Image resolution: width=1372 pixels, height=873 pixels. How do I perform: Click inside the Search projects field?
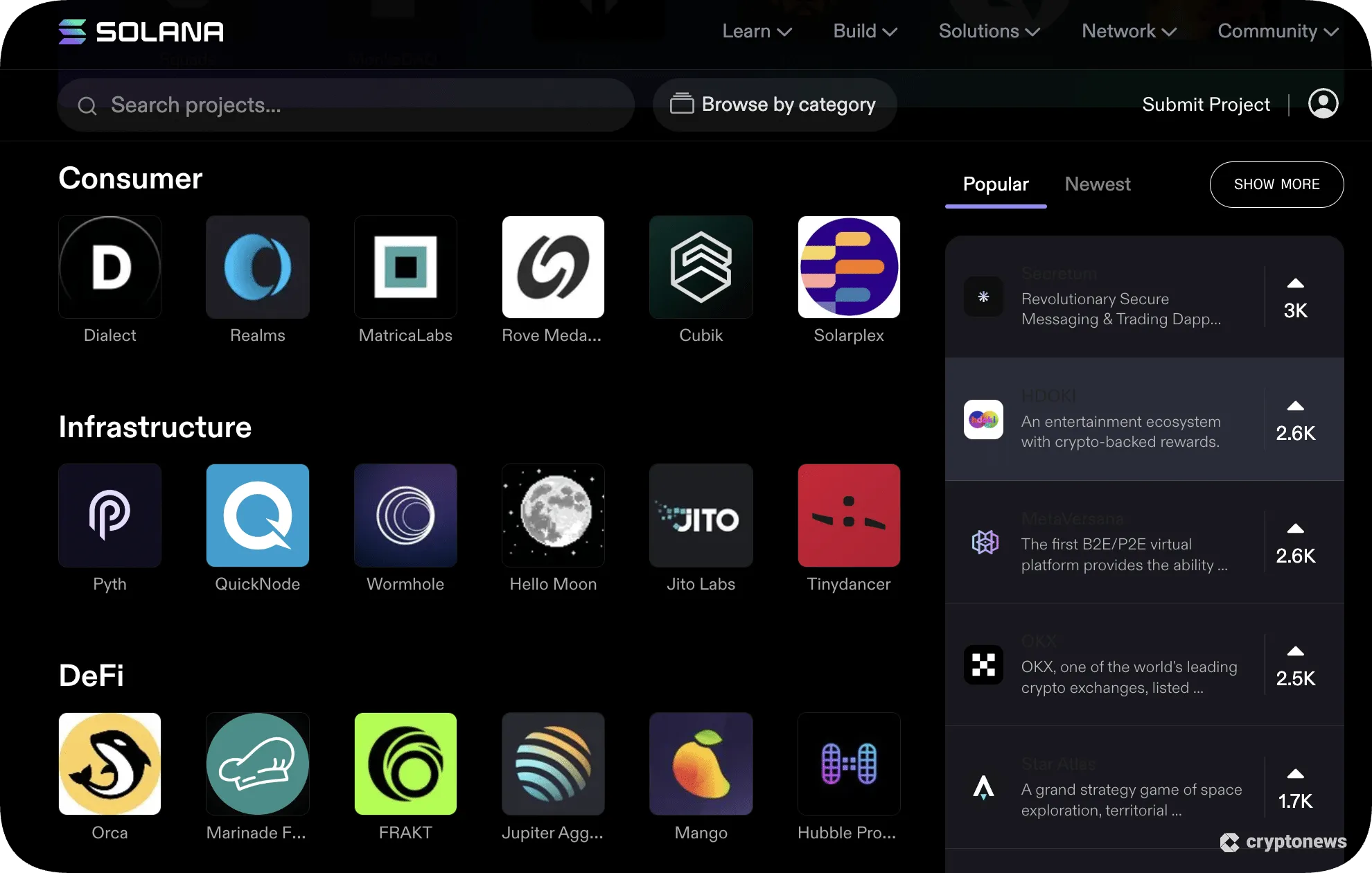coord(312,105)
